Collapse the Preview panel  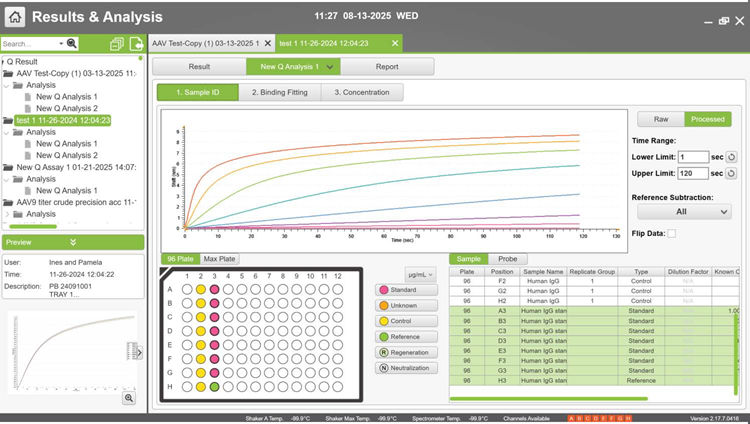73,242
